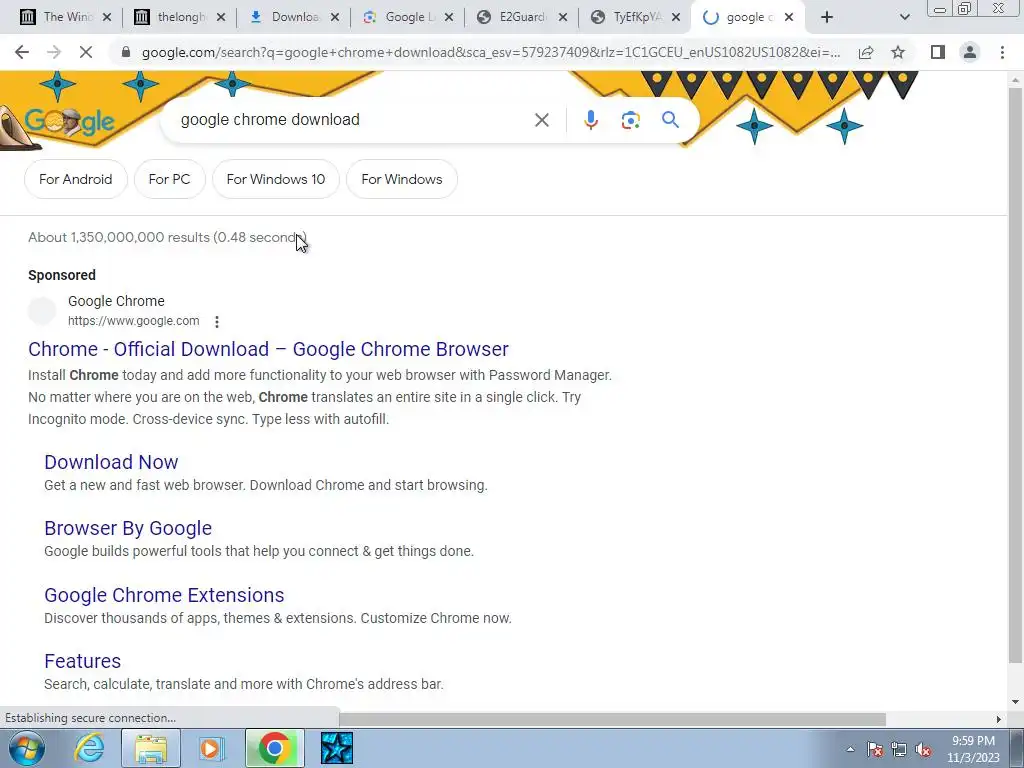
Task: Expand the tab search dropdown
Action: click(904, 18)
